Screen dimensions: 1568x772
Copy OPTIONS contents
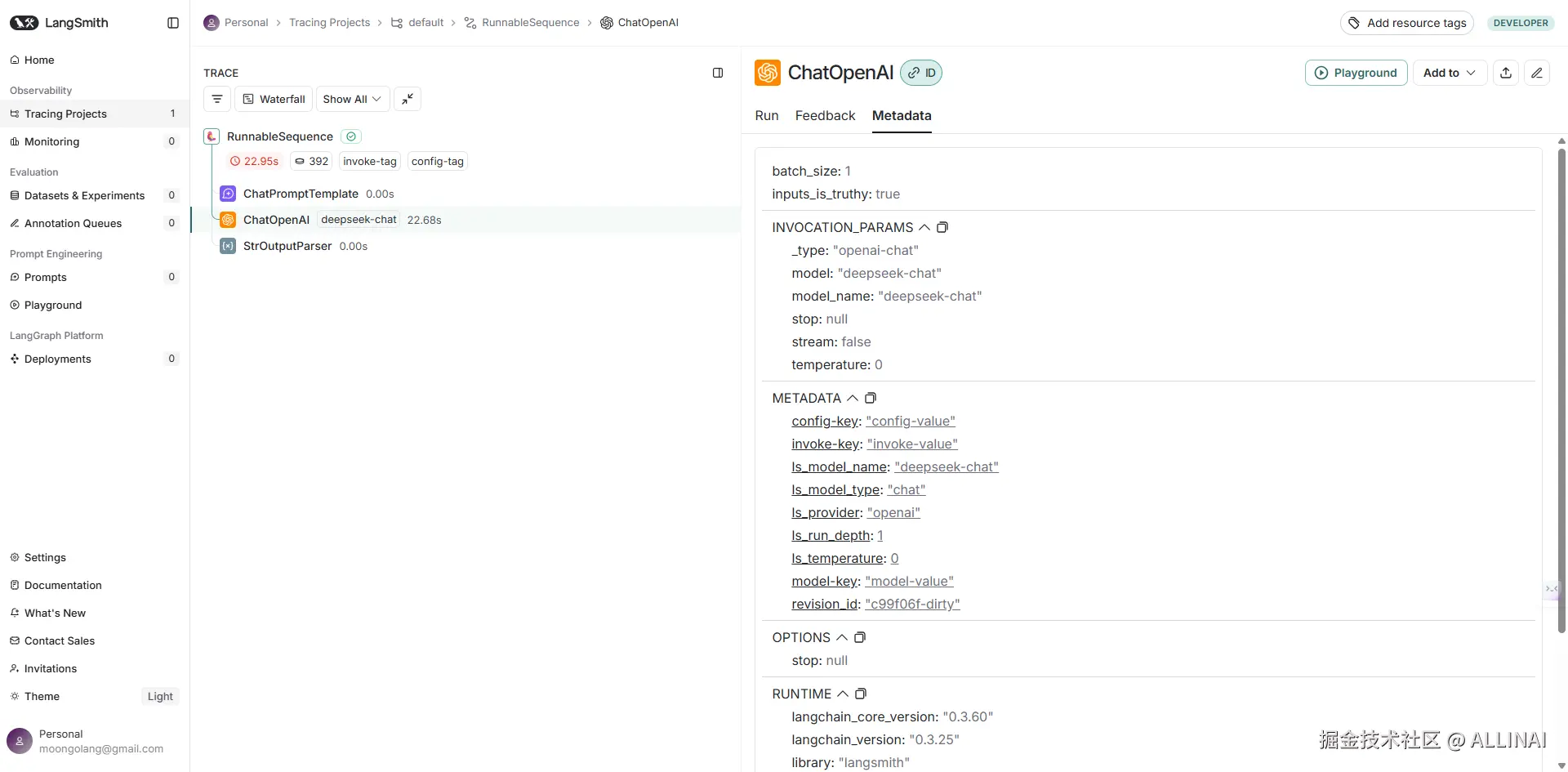(x=860, y=637)
